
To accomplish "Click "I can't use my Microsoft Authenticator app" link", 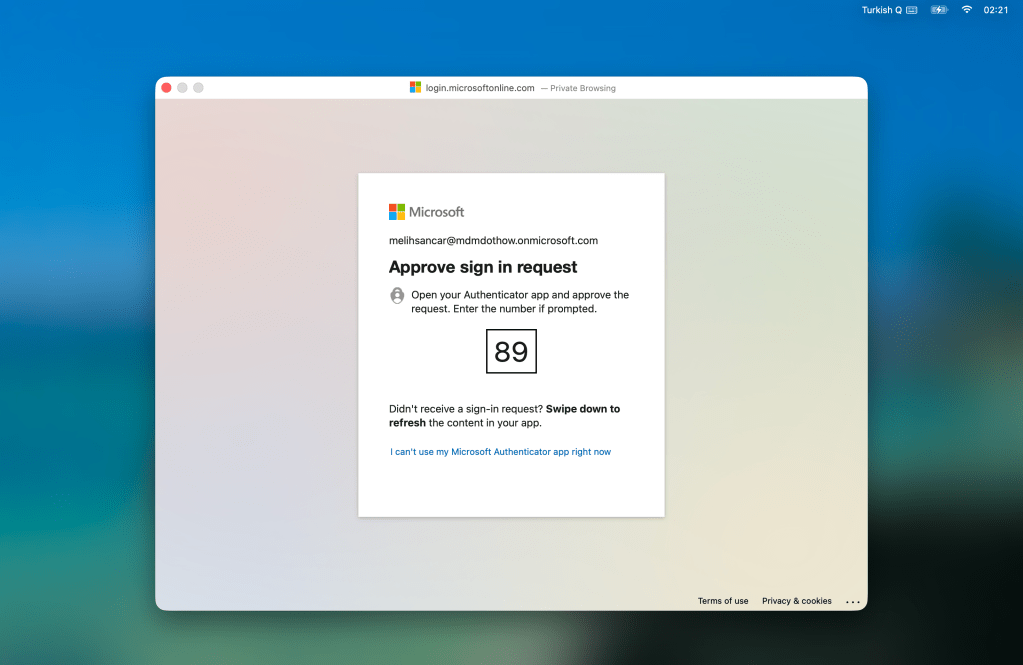I will 500,452.
